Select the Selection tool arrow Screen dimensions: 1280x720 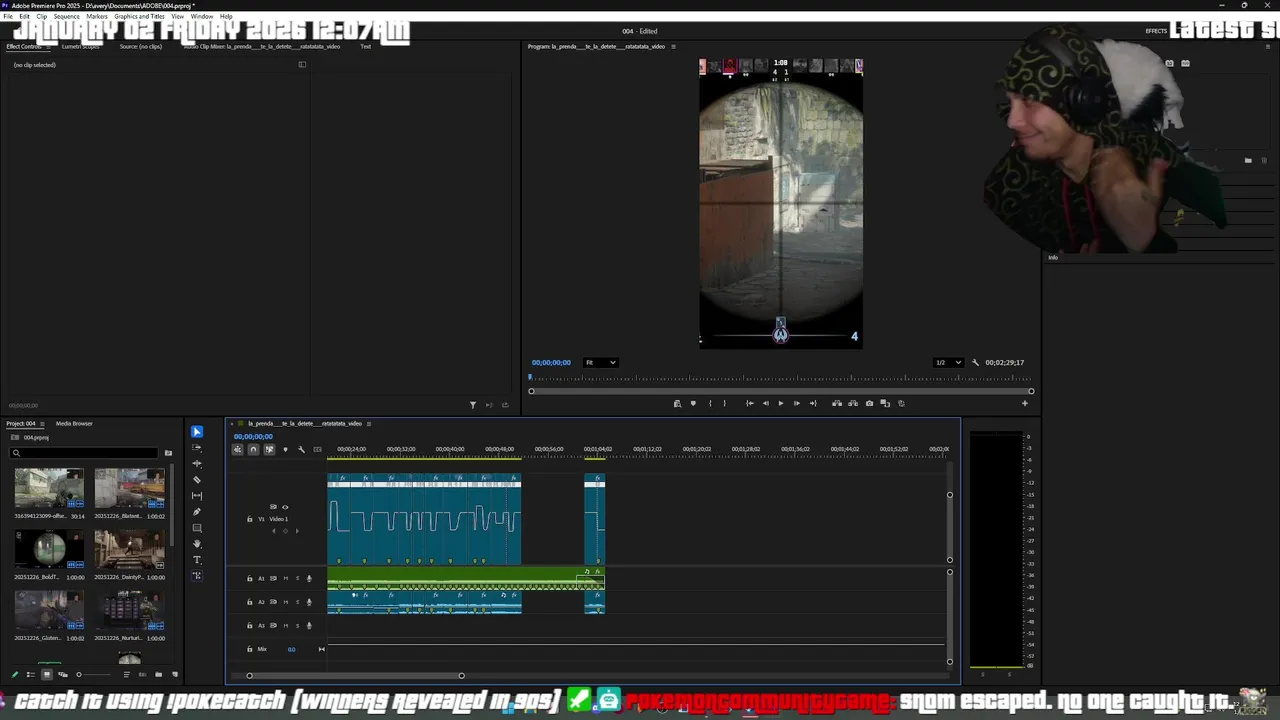point(197,432)
